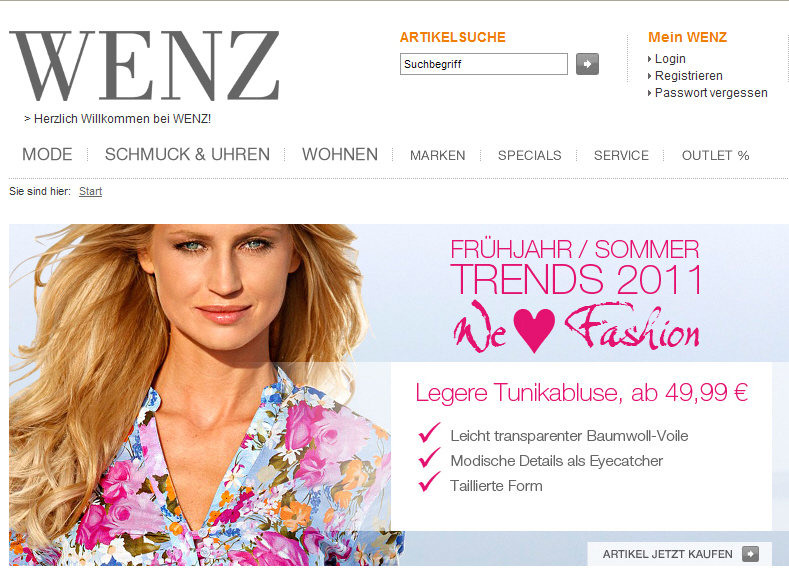The image size is (789, 570).
Task: Click the Artikel jetzt kaufen button
Action: tap(679, 554)
